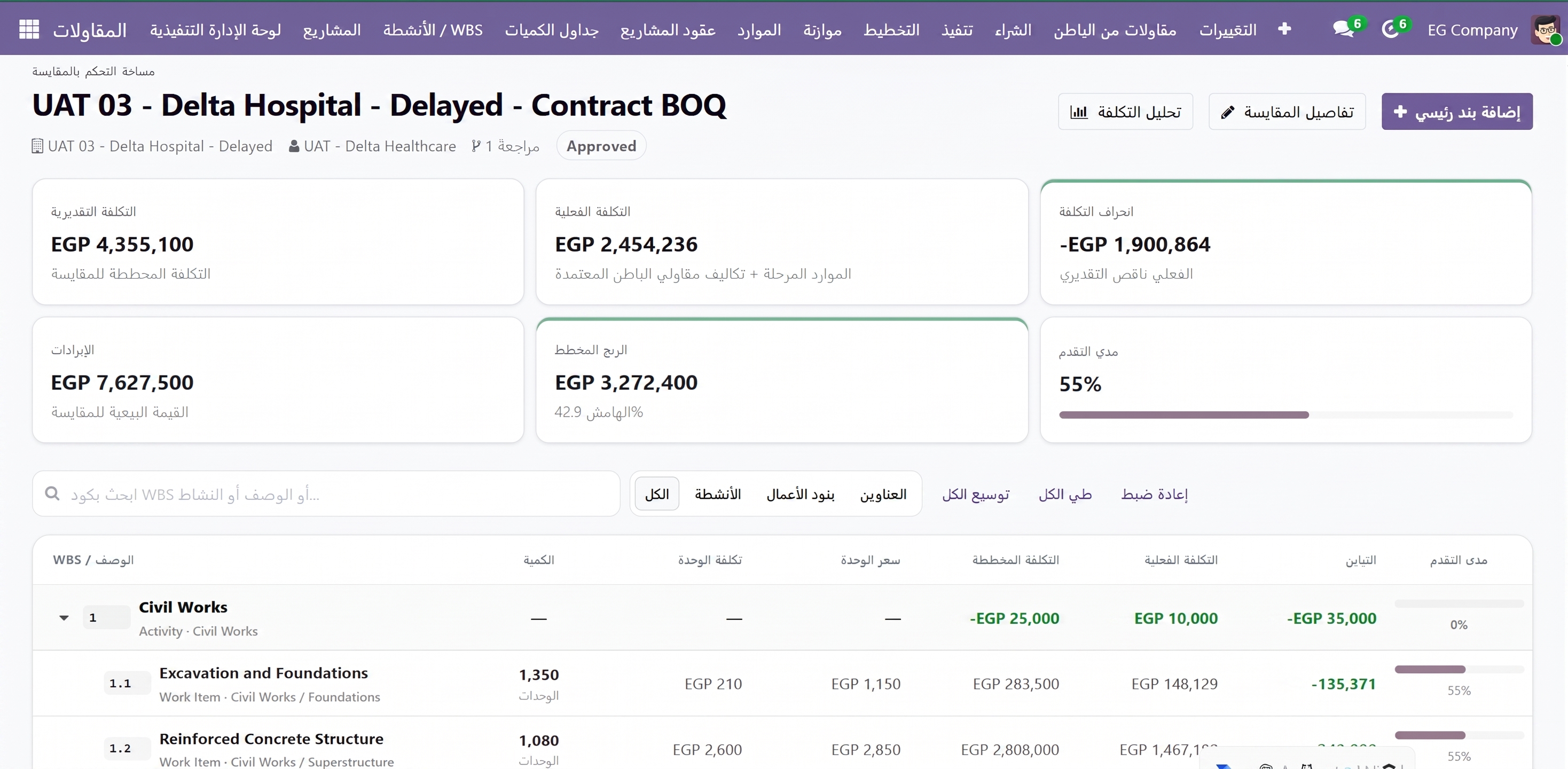The image size is (1568, 769).
Task: Select the الأنشطة filter tab
Action: pyautogui.click(x=718, y=494)
